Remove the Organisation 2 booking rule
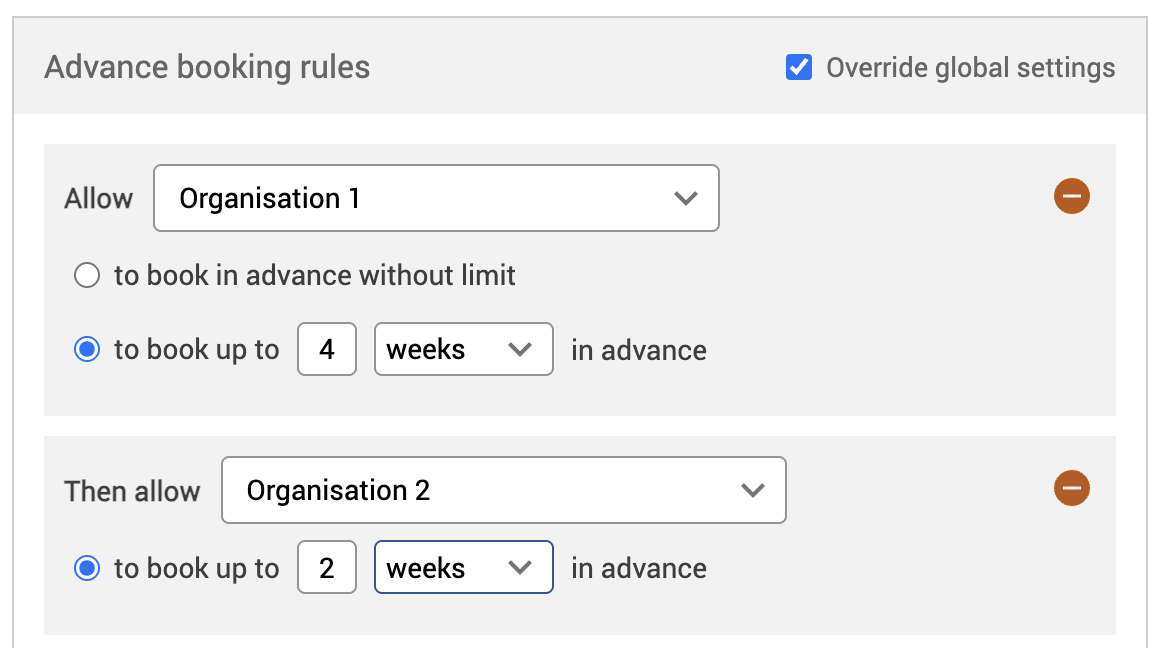 coord(1071,488)
